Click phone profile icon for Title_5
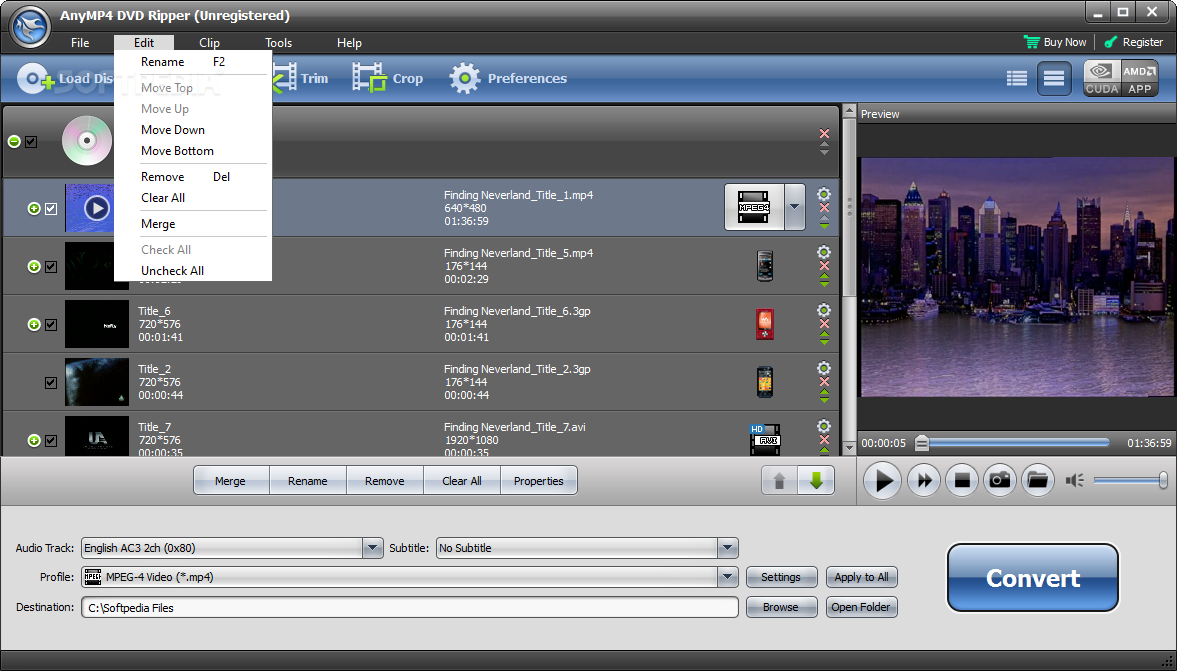 tap(765, 266)
